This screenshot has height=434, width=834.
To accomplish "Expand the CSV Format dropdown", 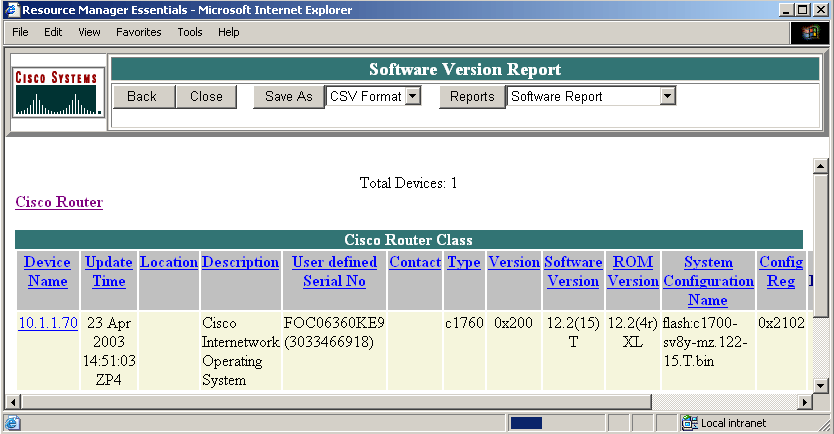I will 413,96.
